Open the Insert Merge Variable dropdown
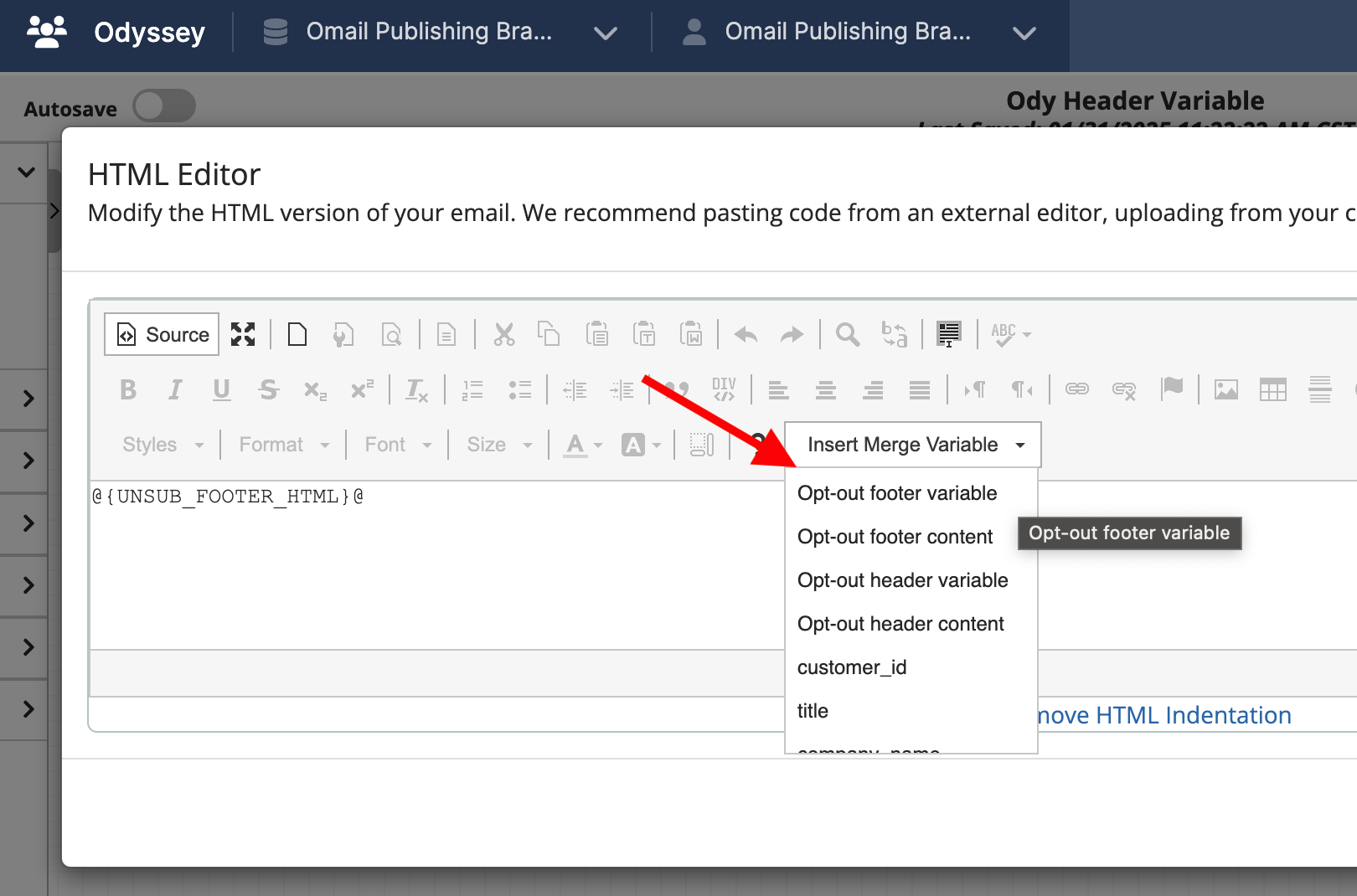Image resolution: width=1357 pixels, height=896 pixels. (913, 445)
